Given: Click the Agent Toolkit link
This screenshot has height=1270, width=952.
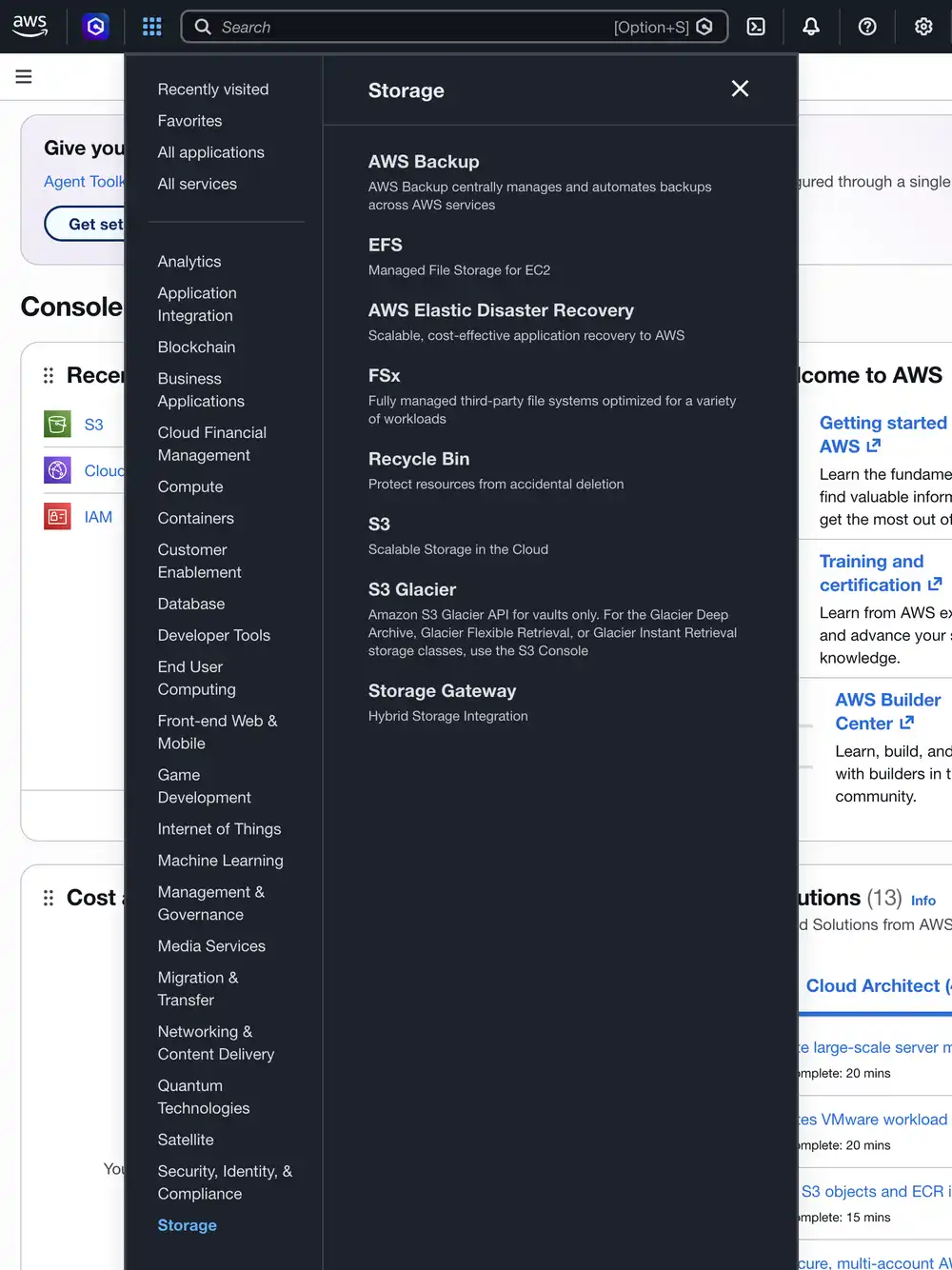Looking at the screenshot, I should [84, 182].
